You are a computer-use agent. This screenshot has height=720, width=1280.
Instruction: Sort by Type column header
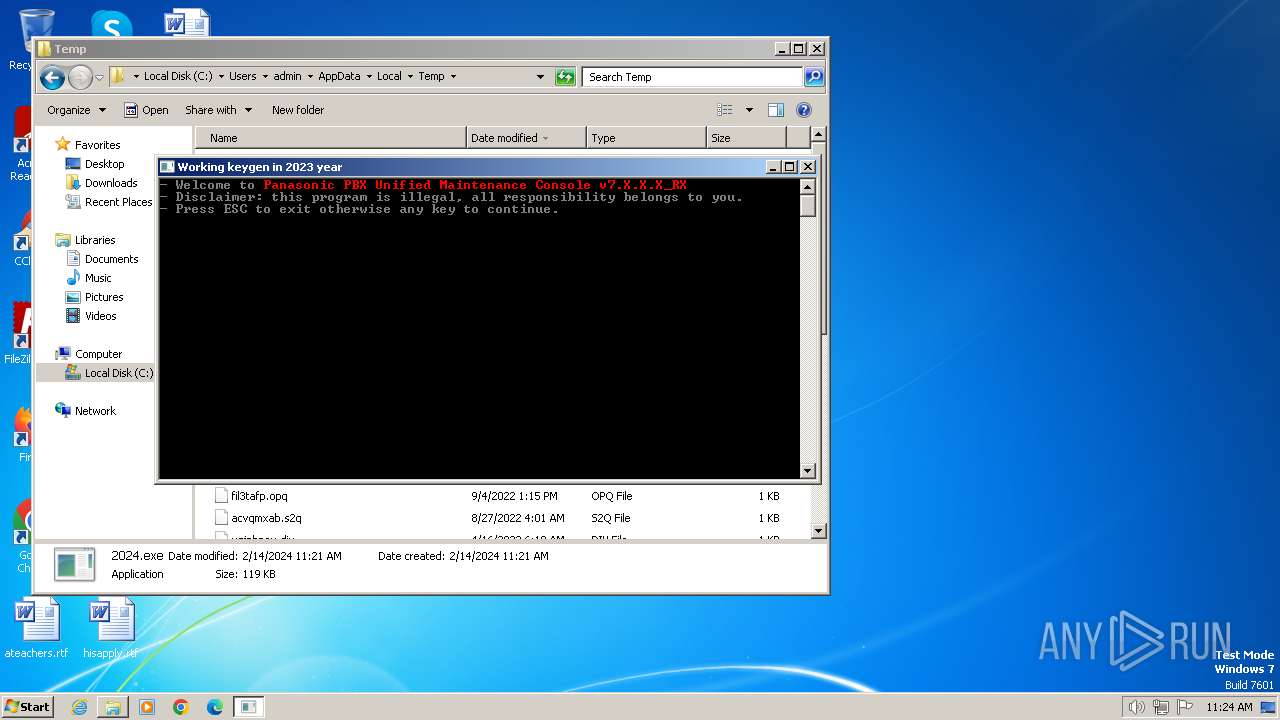(x=646, y=138)
